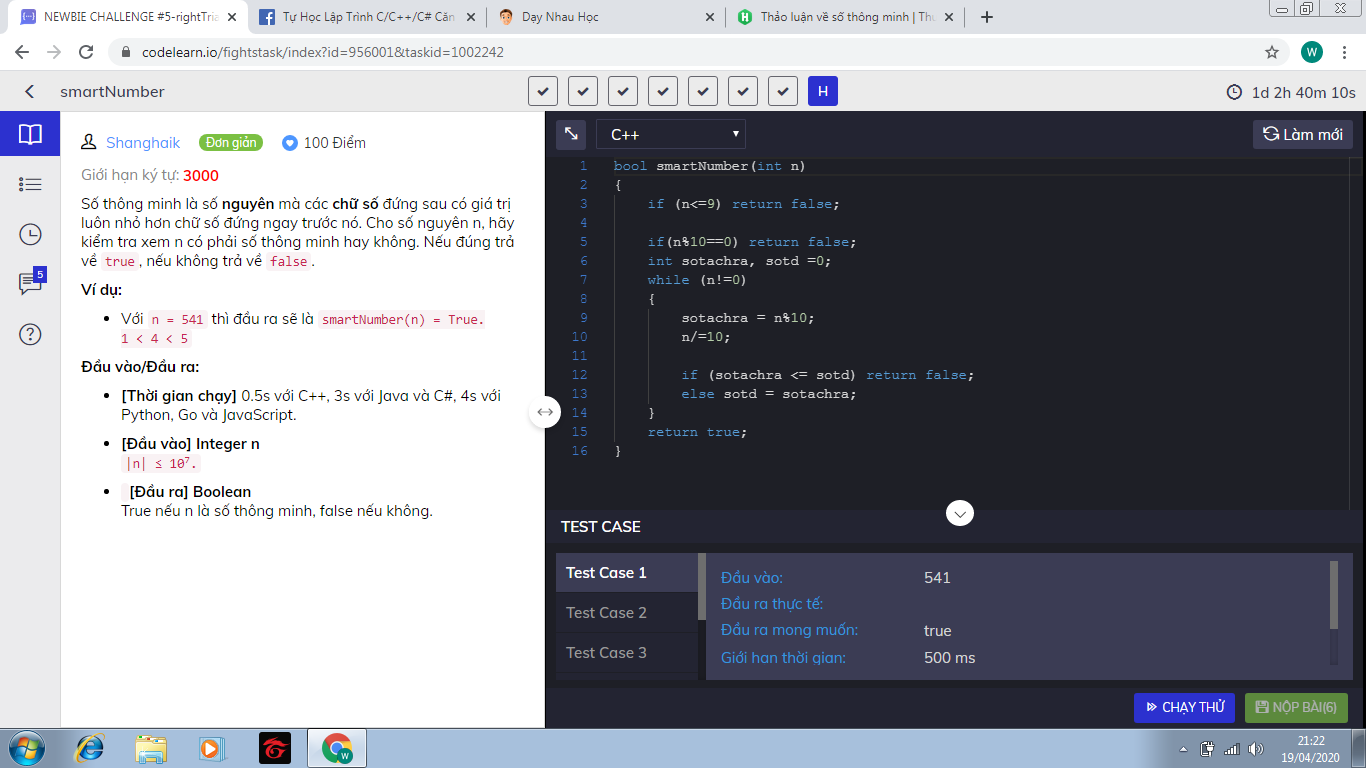Bookmark this page with the star icon
Screen dimensions: 1366x768
pos(1272,52)
